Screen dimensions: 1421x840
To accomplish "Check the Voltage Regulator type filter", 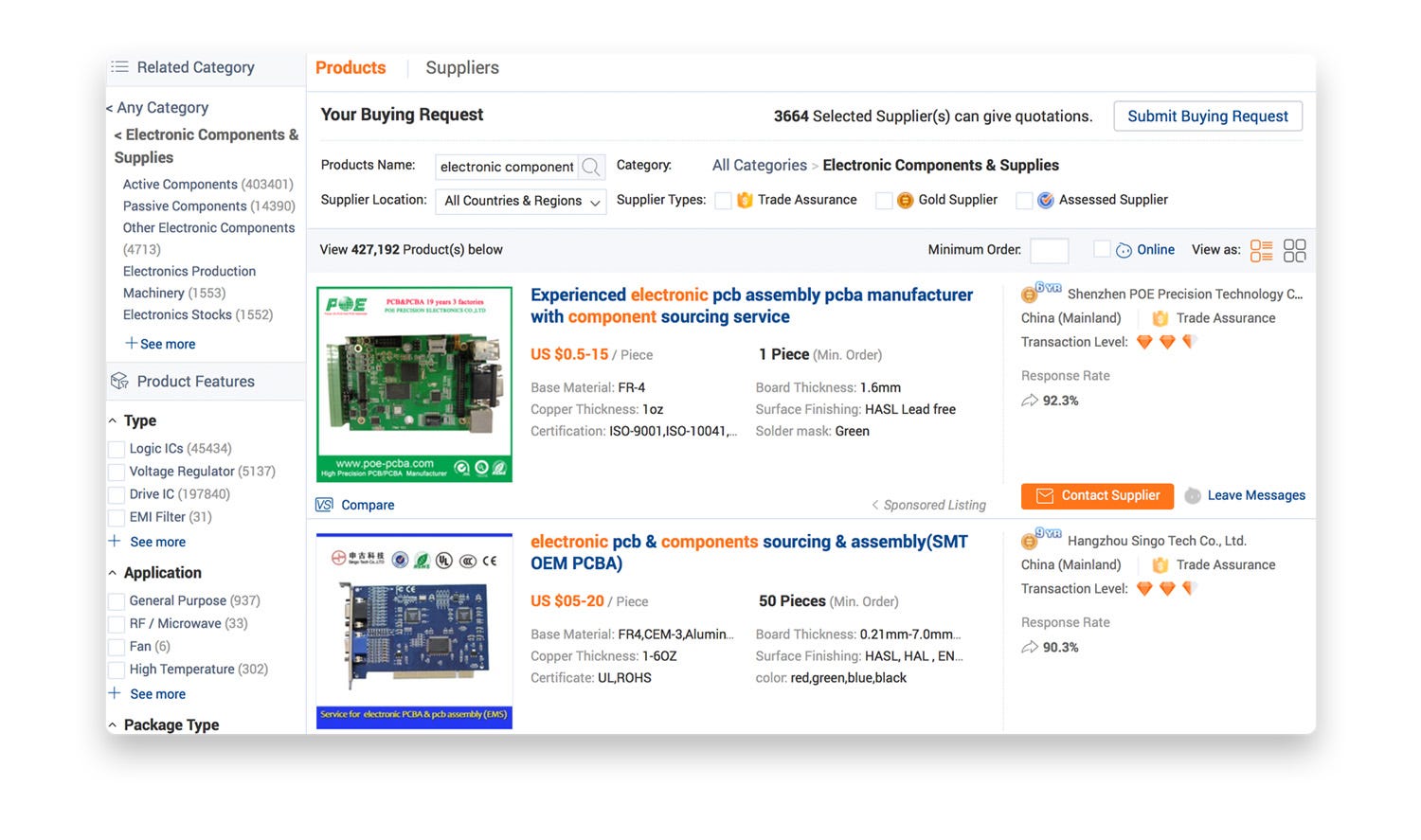I will [117, 472].
